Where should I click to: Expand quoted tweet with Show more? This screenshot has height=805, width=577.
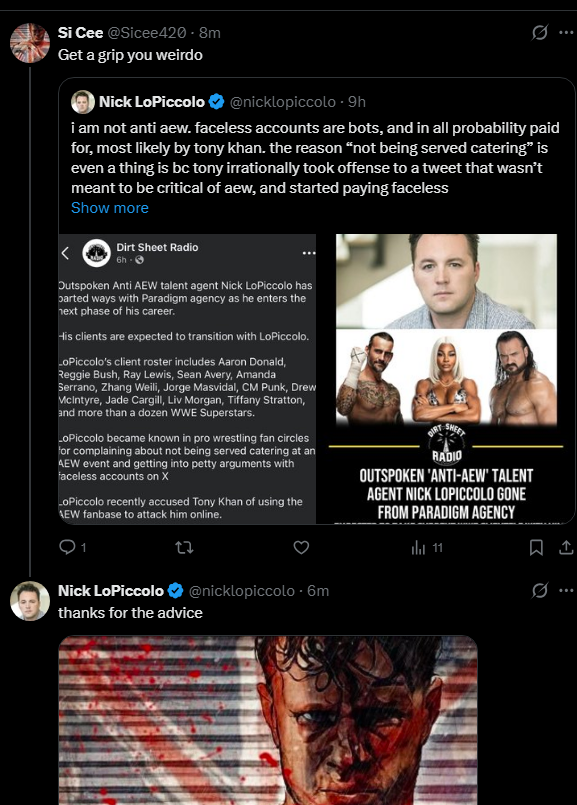click(110, 208)
